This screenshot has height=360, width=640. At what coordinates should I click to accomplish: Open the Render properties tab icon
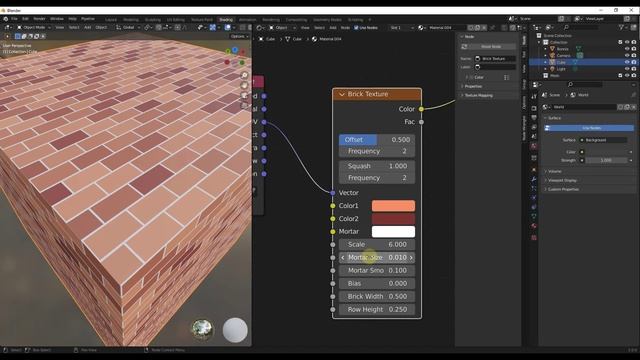point(534,108)
